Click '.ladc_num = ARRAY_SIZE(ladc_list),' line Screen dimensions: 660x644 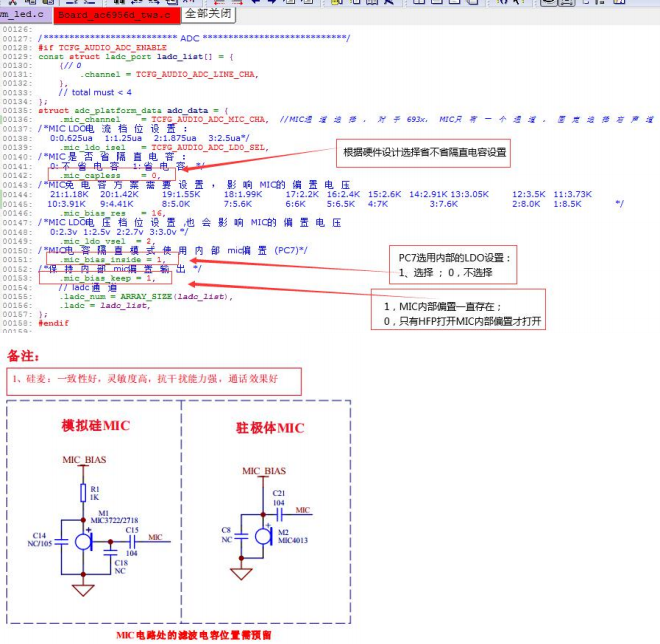point(146,296)
